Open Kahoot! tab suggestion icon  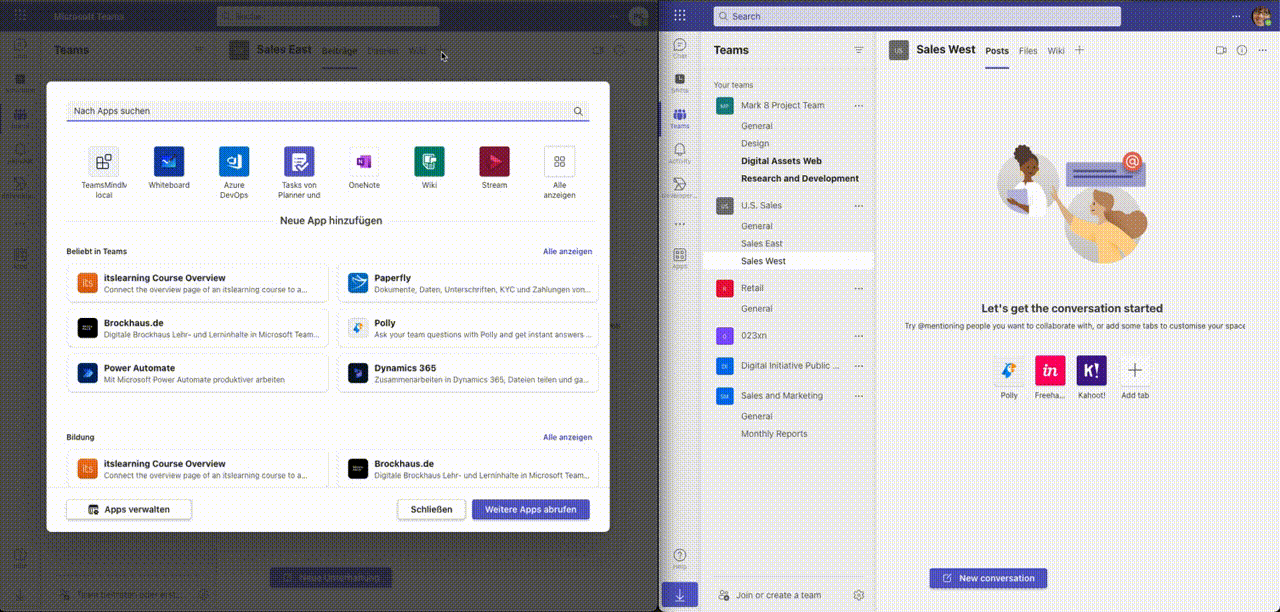point(1092,371)
